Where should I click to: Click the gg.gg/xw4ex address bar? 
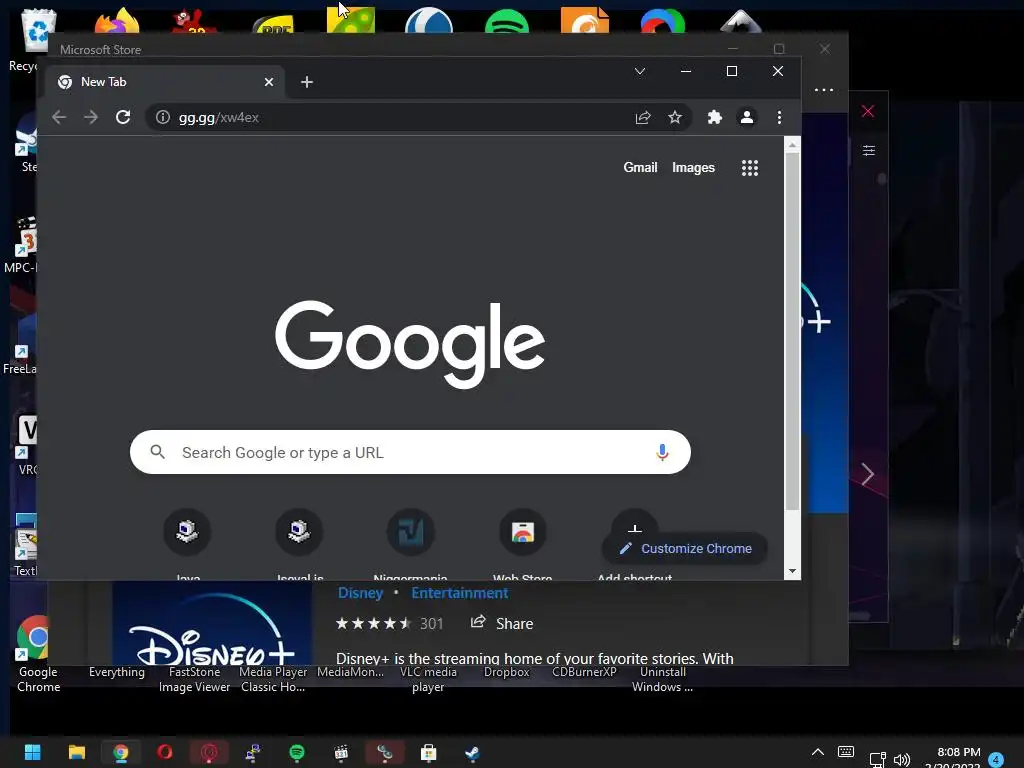click(418, 118)
